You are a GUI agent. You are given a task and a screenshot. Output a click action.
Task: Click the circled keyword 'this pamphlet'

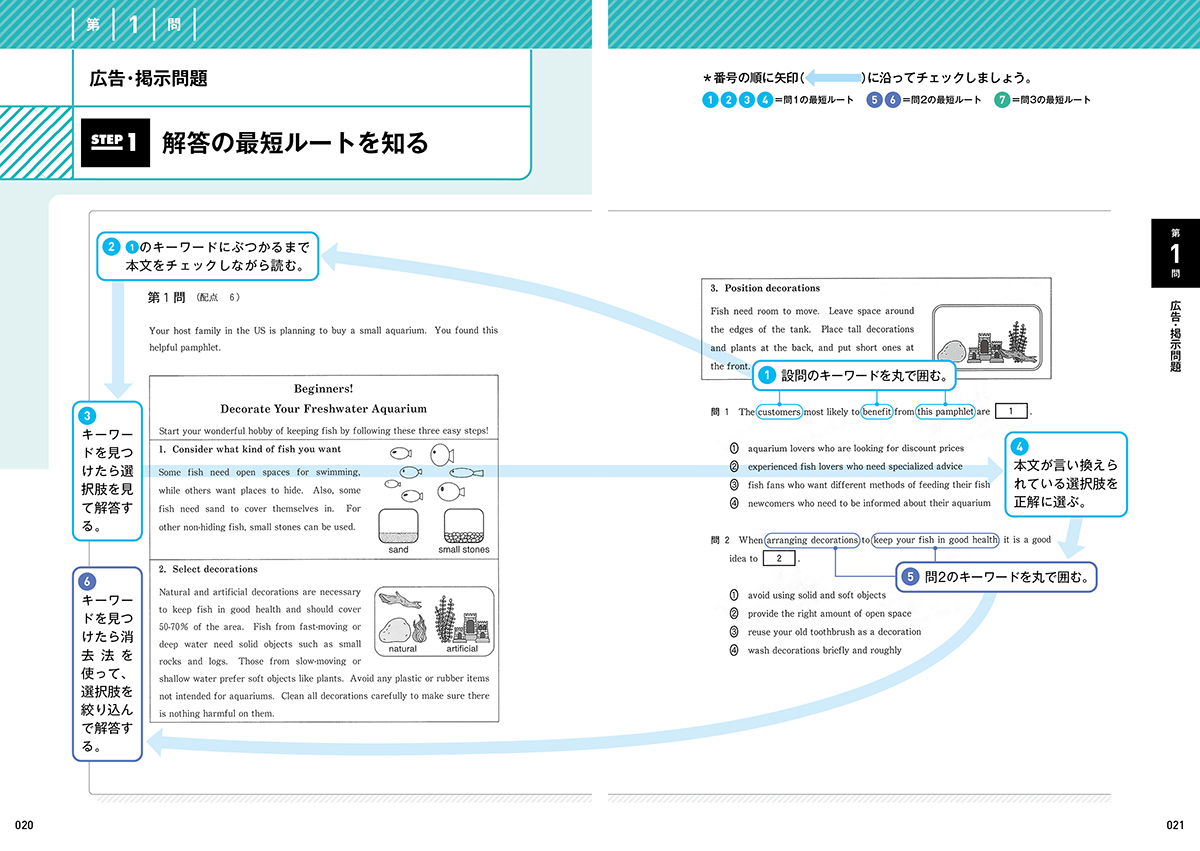pos(945,411)
